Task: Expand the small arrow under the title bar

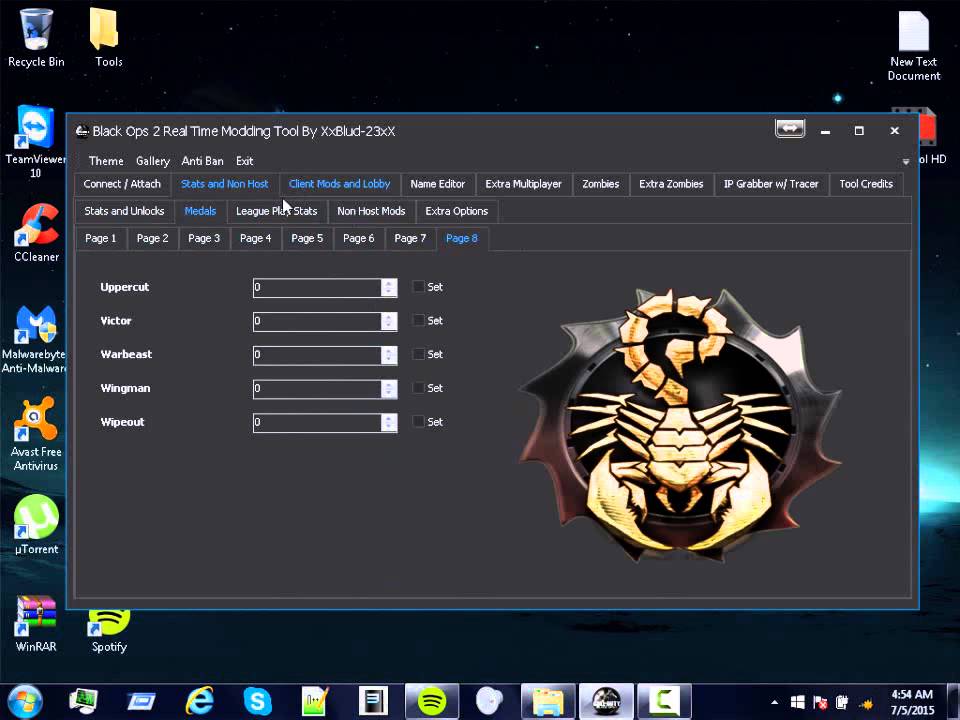Action: tap(906, 162)
